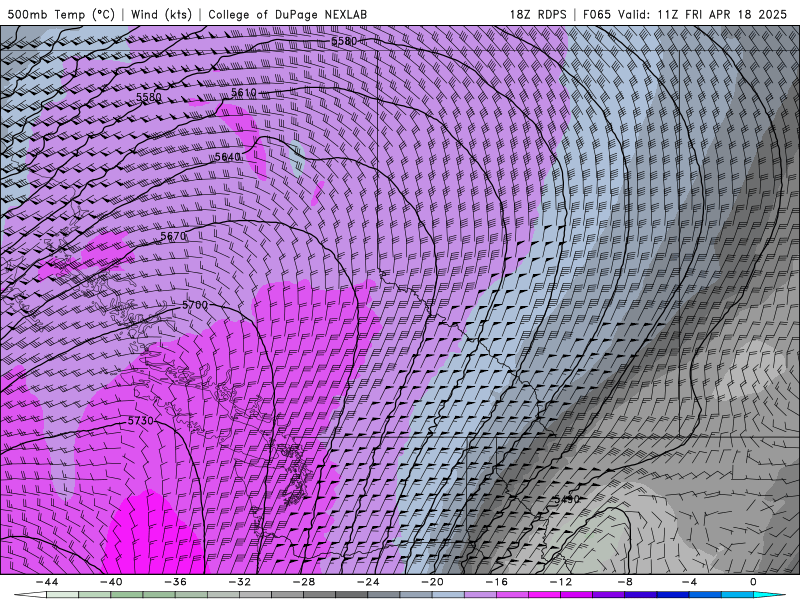This screenshot has height=600, width=800.
Task: Click the 'F065' forecast hour label
Action: point(596,14)
